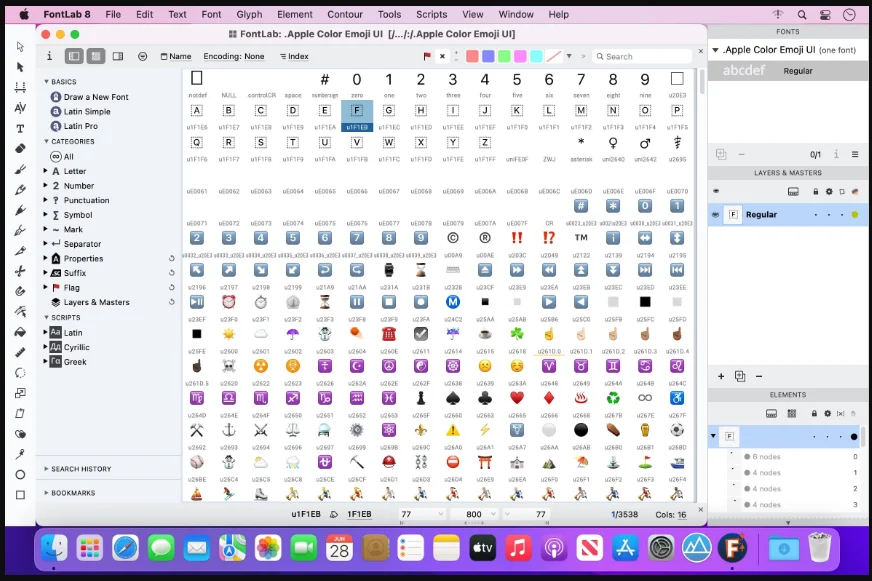Expand the Cyrillic script
Image resolution: width=872 pixels, height=581 pixels.
tap(46, 347)
